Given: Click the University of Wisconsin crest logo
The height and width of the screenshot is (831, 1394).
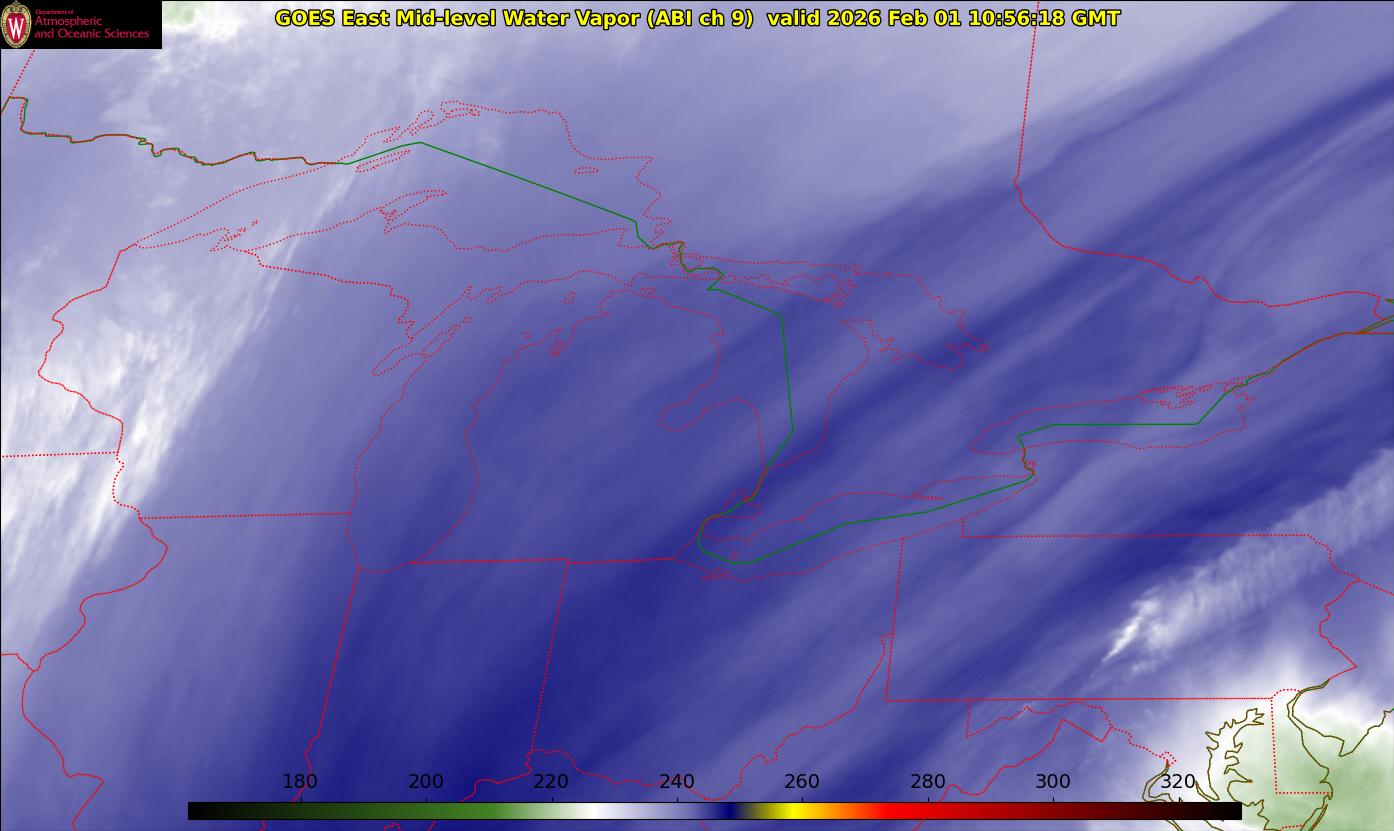Looking at the screenshot, I should [x=16, y=25].
